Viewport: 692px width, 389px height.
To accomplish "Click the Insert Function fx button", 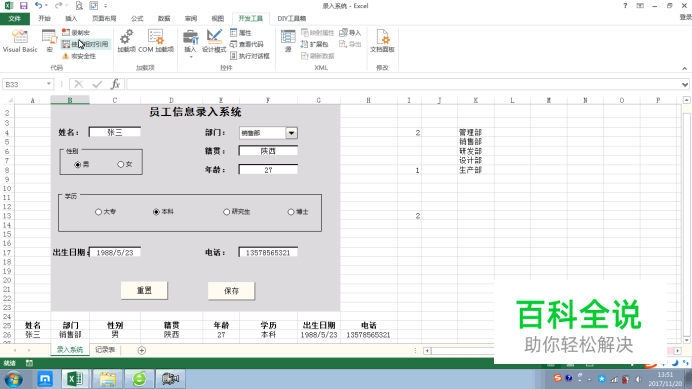I will pyautogui.click(x=115, y=84).
